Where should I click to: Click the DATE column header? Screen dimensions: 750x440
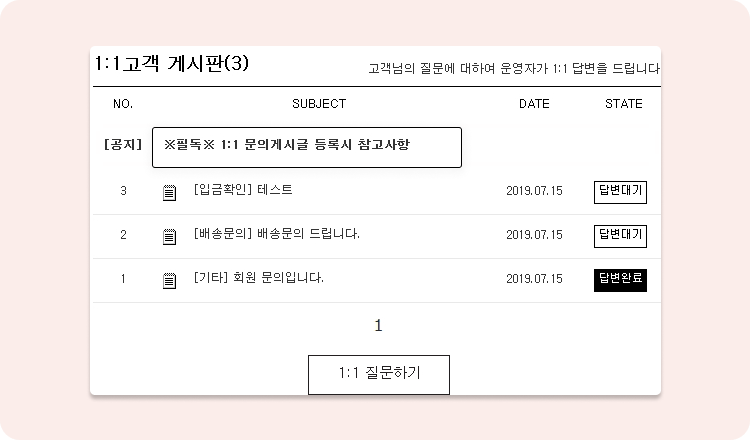(x=534, y=104)
